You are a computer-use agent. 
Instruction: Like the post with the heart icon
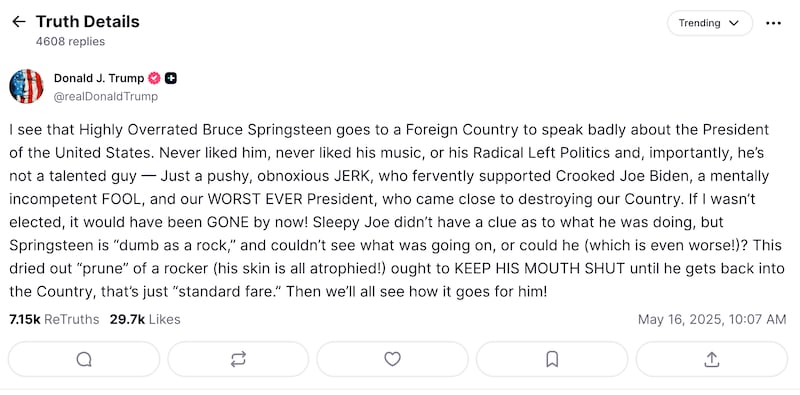point(392,359)
